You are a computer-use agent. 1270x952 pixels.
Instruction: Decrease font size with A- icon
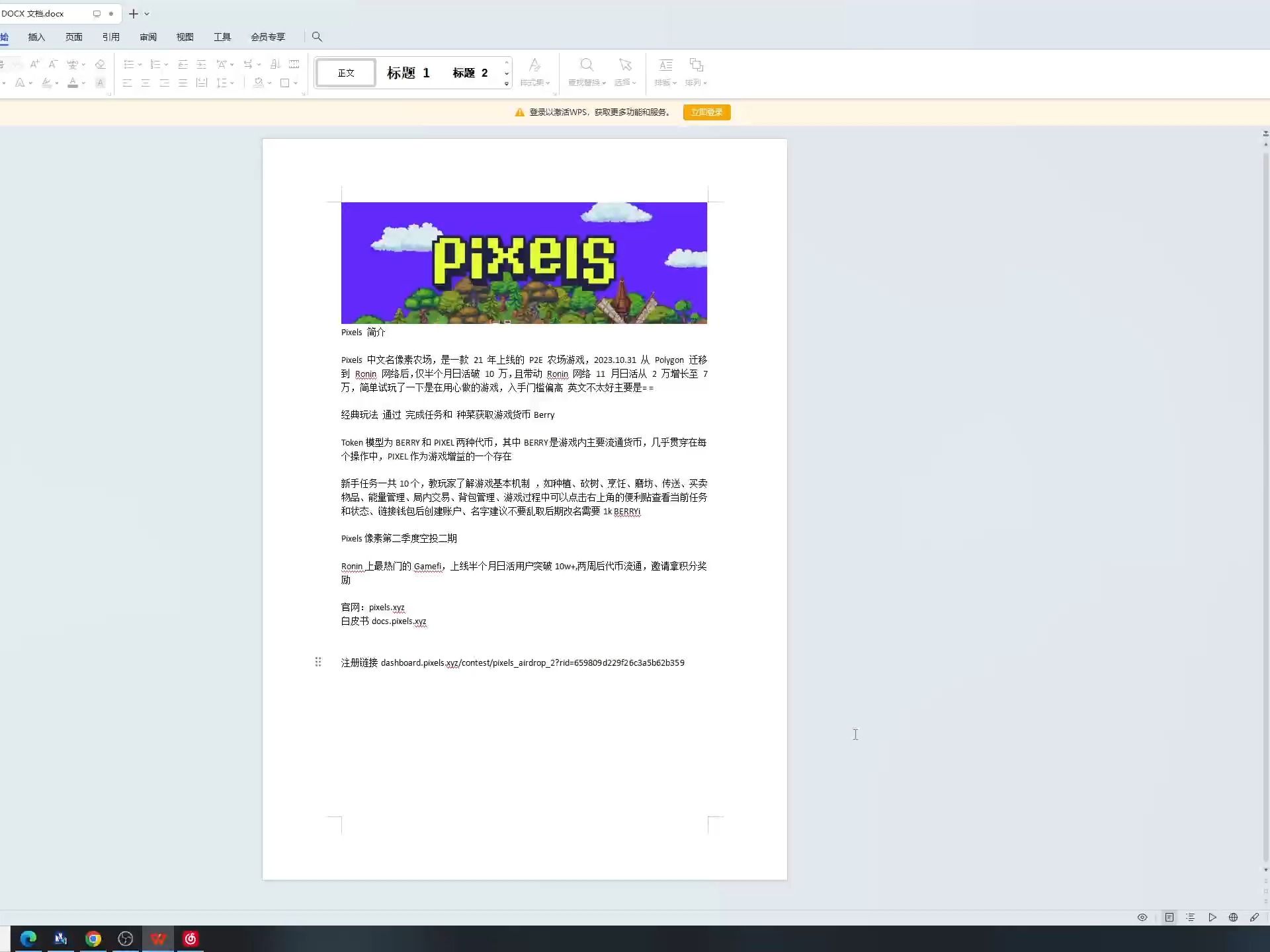pos(54,64)
